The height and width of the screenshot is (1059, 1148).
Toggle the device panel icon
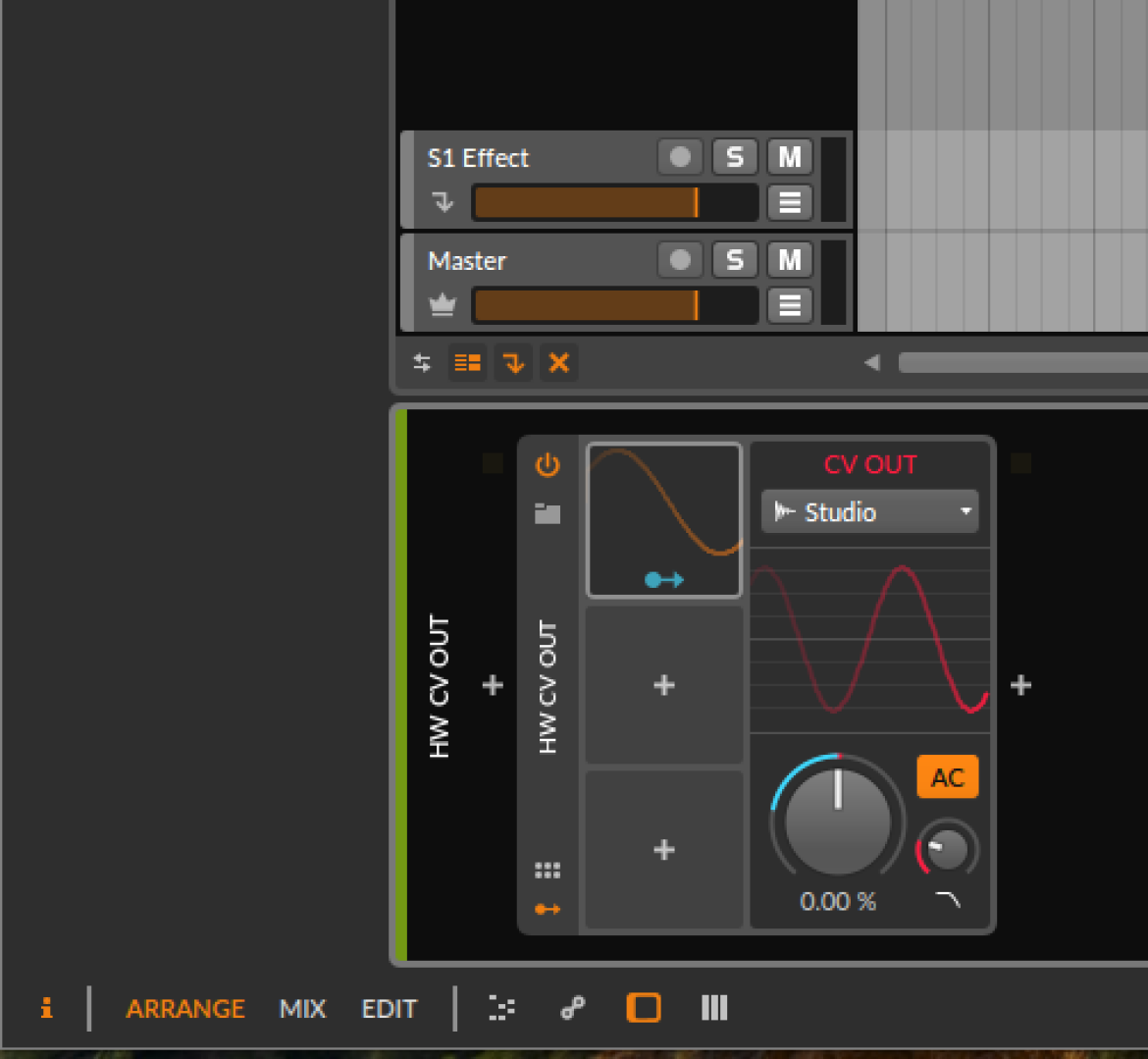point(644,1008)
